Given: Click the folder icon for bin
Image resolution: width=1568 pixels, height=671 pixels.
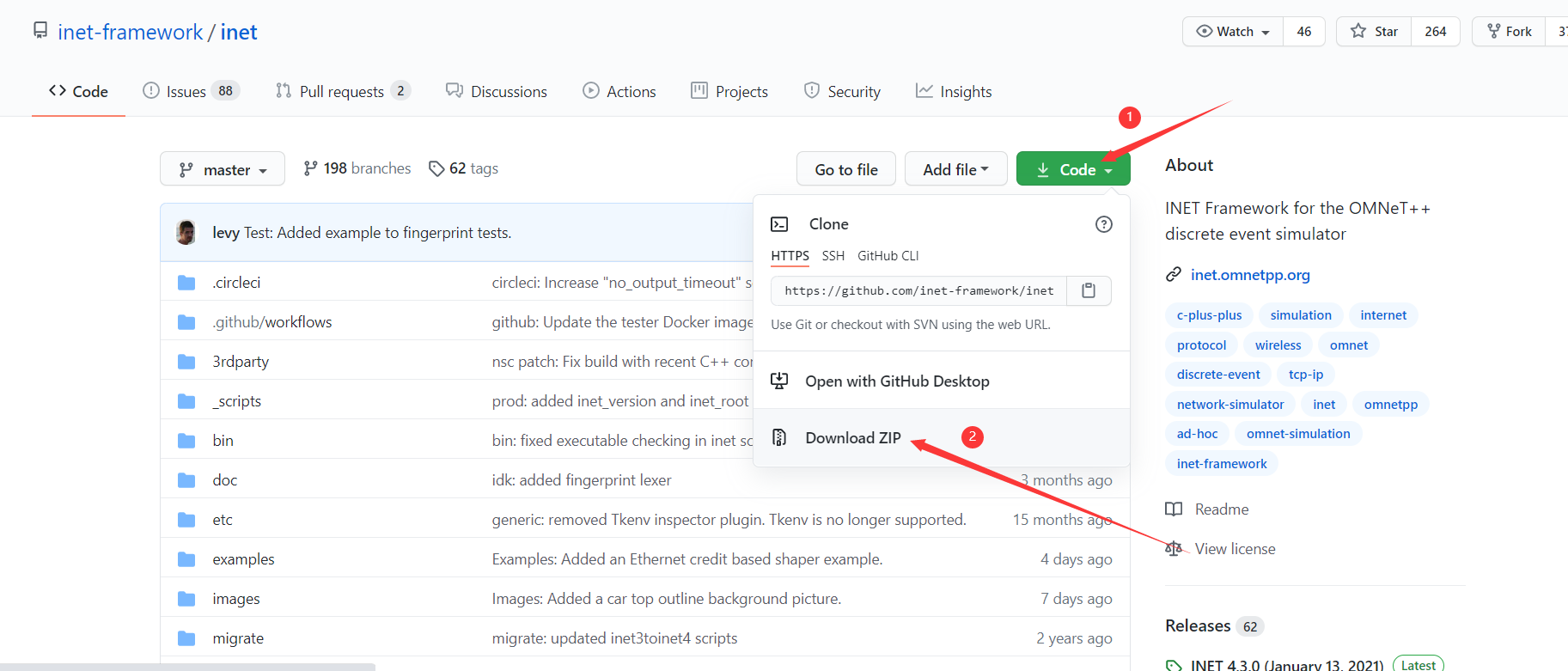Looking at the screenshot, I should [x=186, y=441].
